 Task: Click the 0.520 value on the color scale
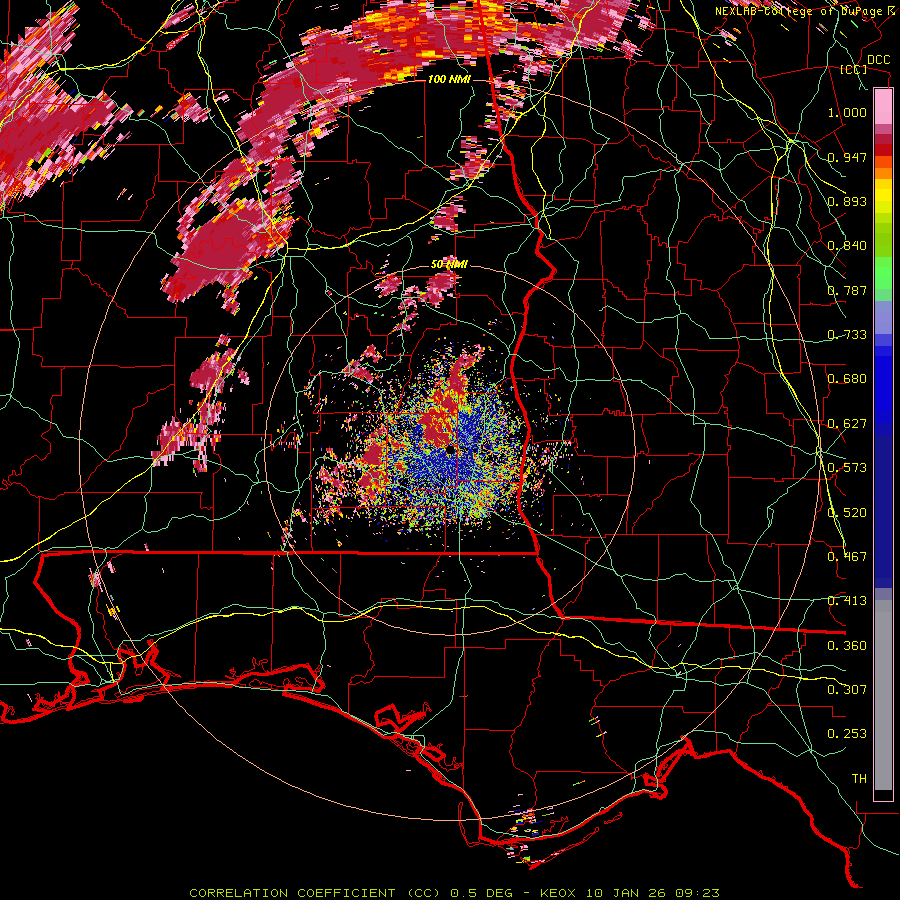click(x=847, y=513)
